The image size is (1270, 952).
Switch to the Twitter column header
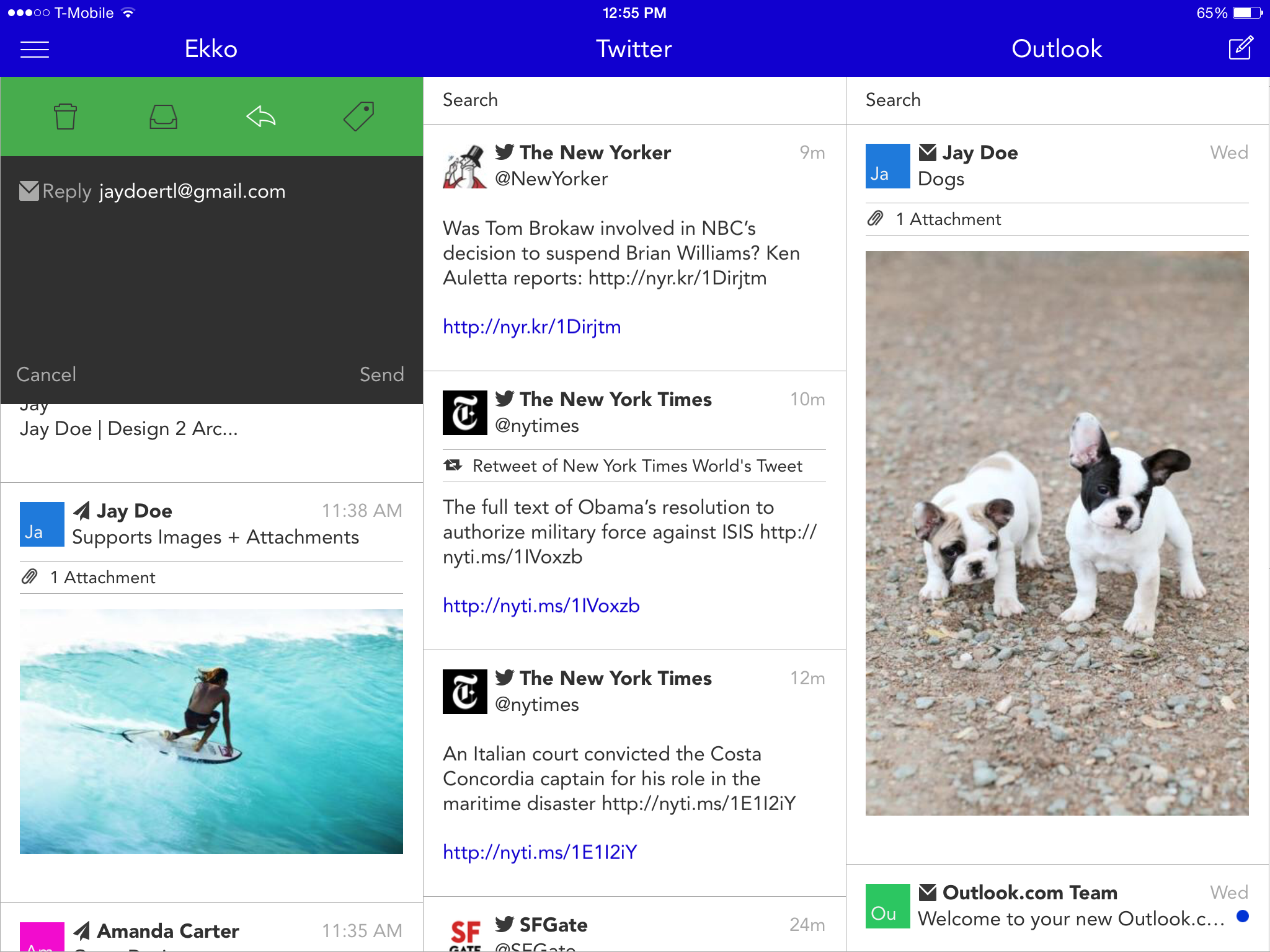click(634, 50)
